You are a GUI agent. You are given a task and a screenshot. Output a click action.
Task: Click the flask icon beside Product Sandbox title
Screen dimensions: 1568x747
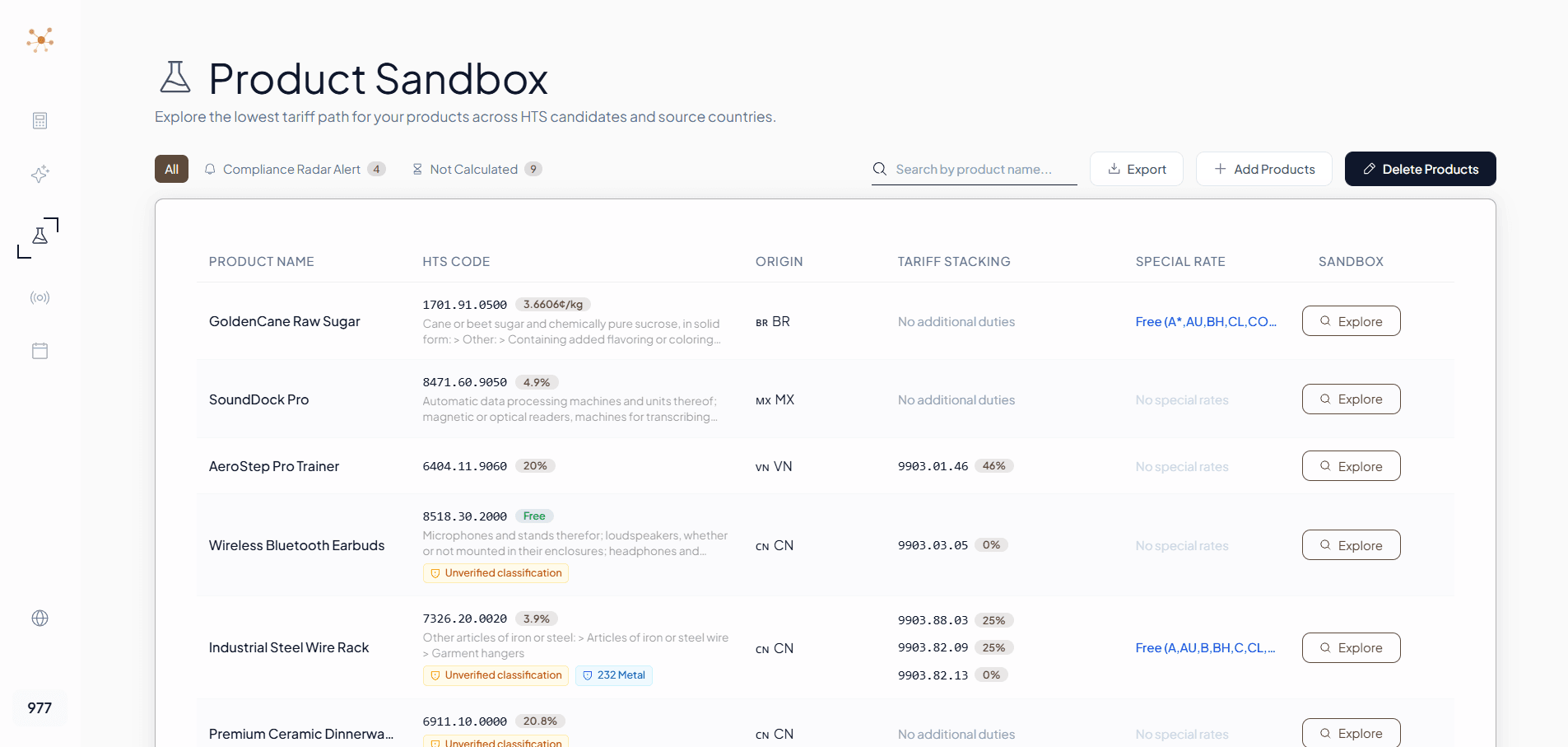[x=174, y=77]
